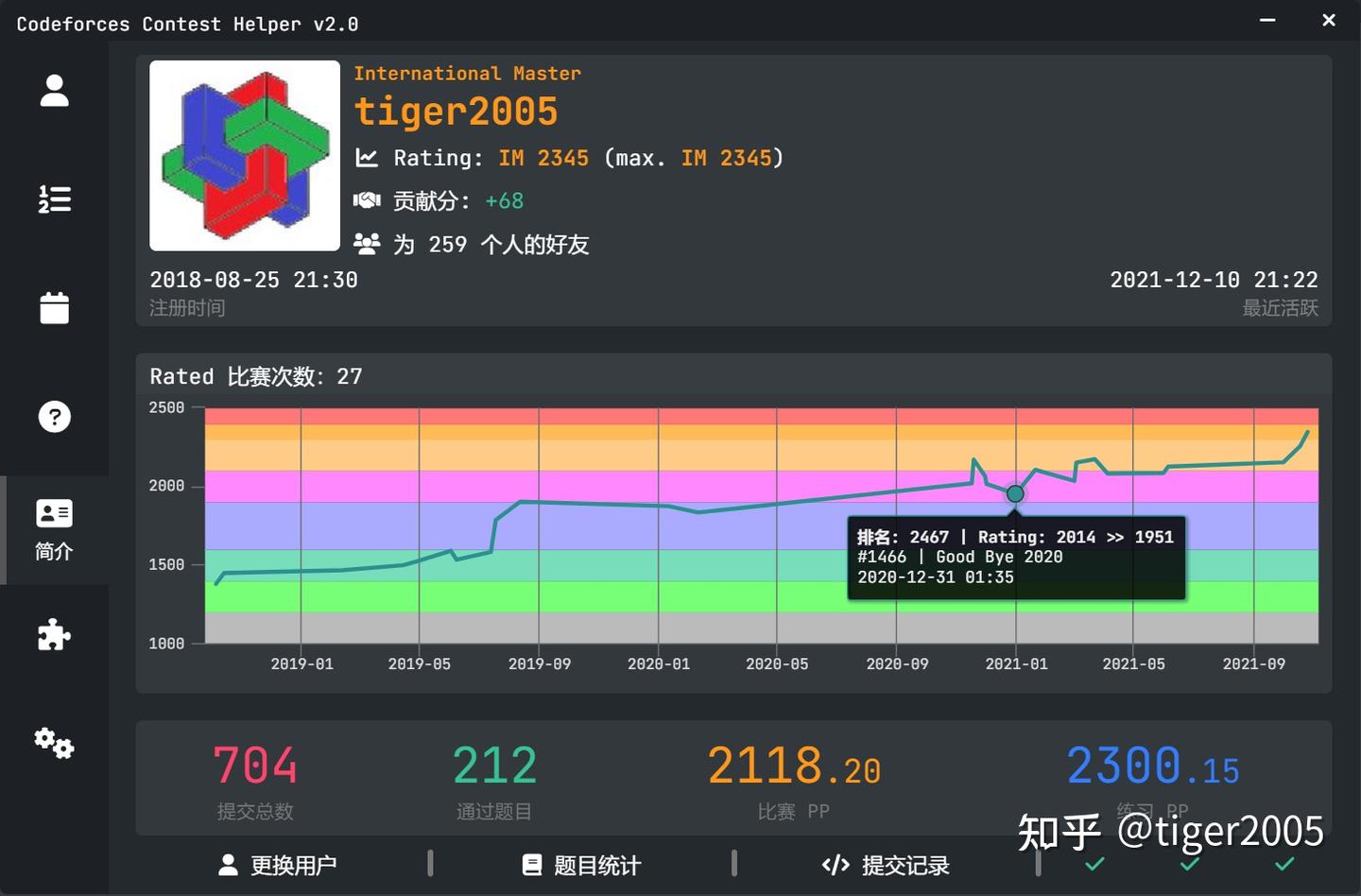The image size is (1361, 896).
Task: Select the Good Bye 2020 point on the chart
Action: pos(1014,493)
